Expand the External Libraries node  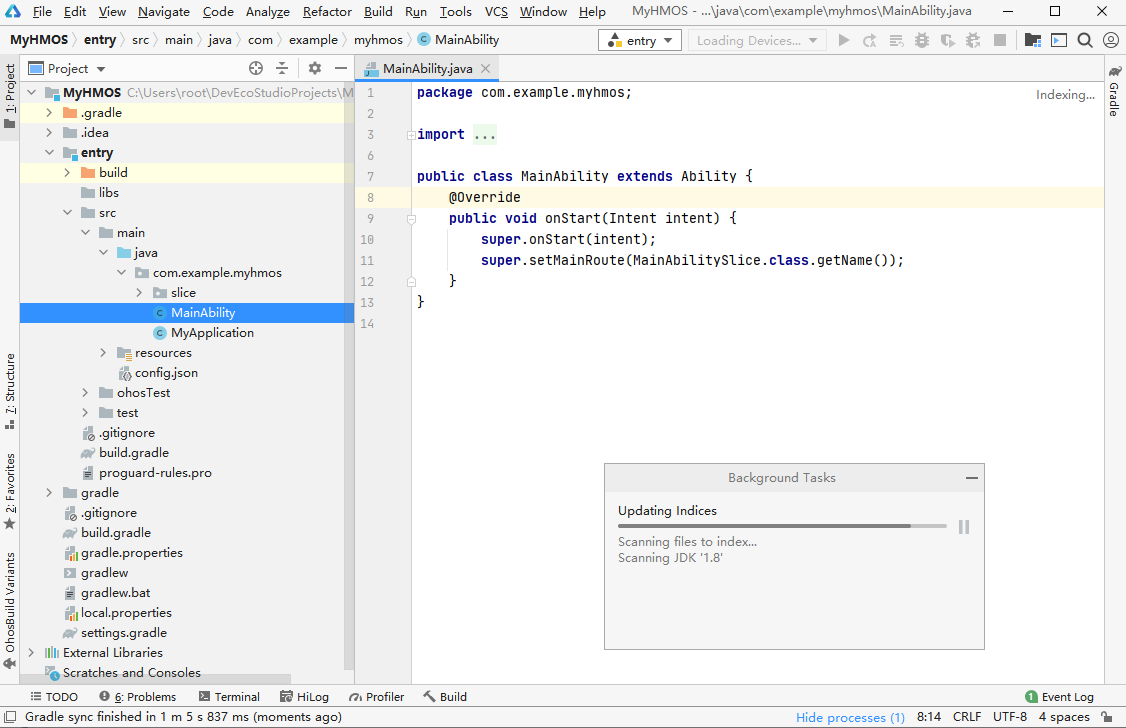tap(31, 653)
